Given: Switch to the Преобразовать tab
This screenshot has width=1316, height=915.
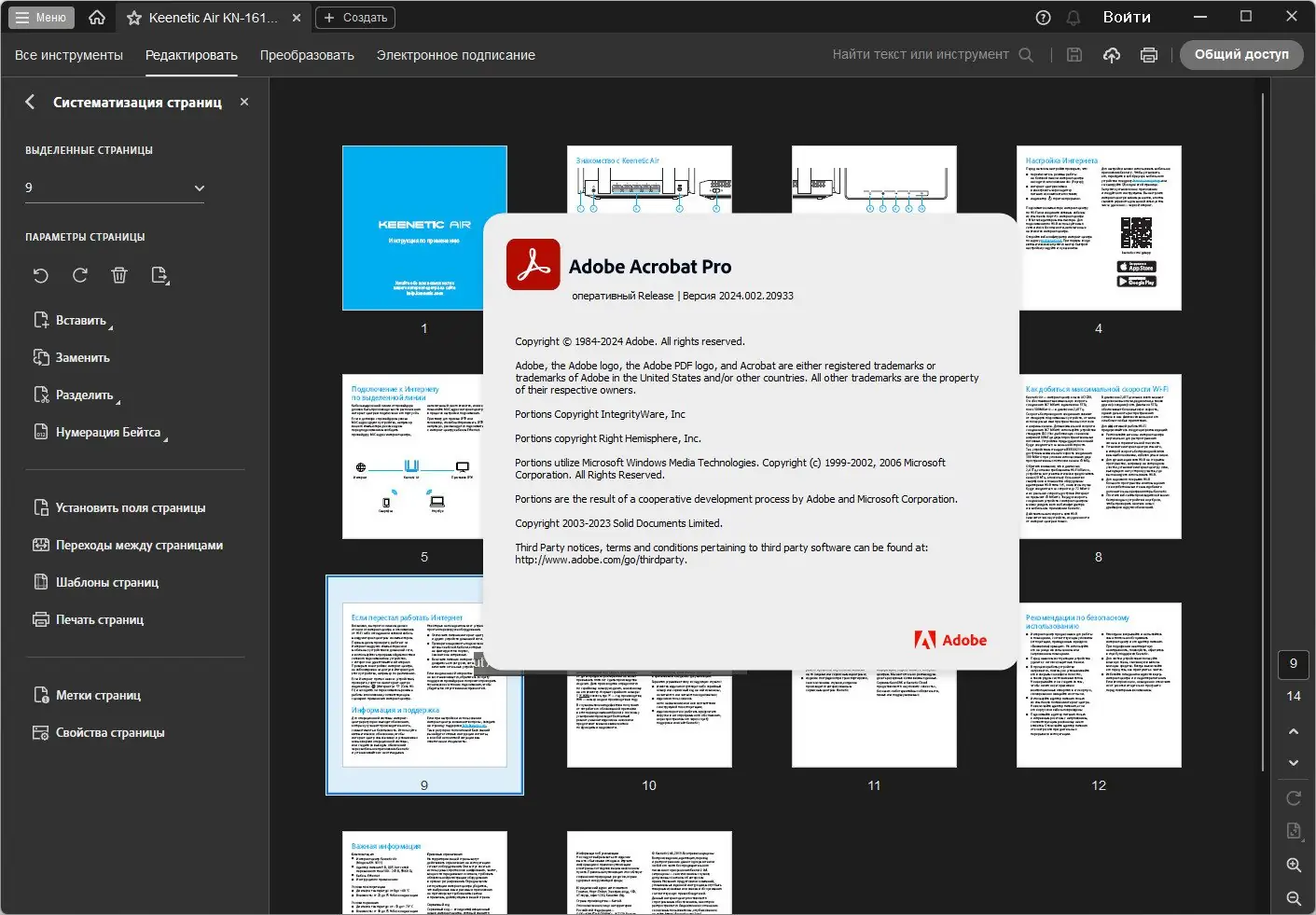Looking at the screenshot, I should coord(307,55).
